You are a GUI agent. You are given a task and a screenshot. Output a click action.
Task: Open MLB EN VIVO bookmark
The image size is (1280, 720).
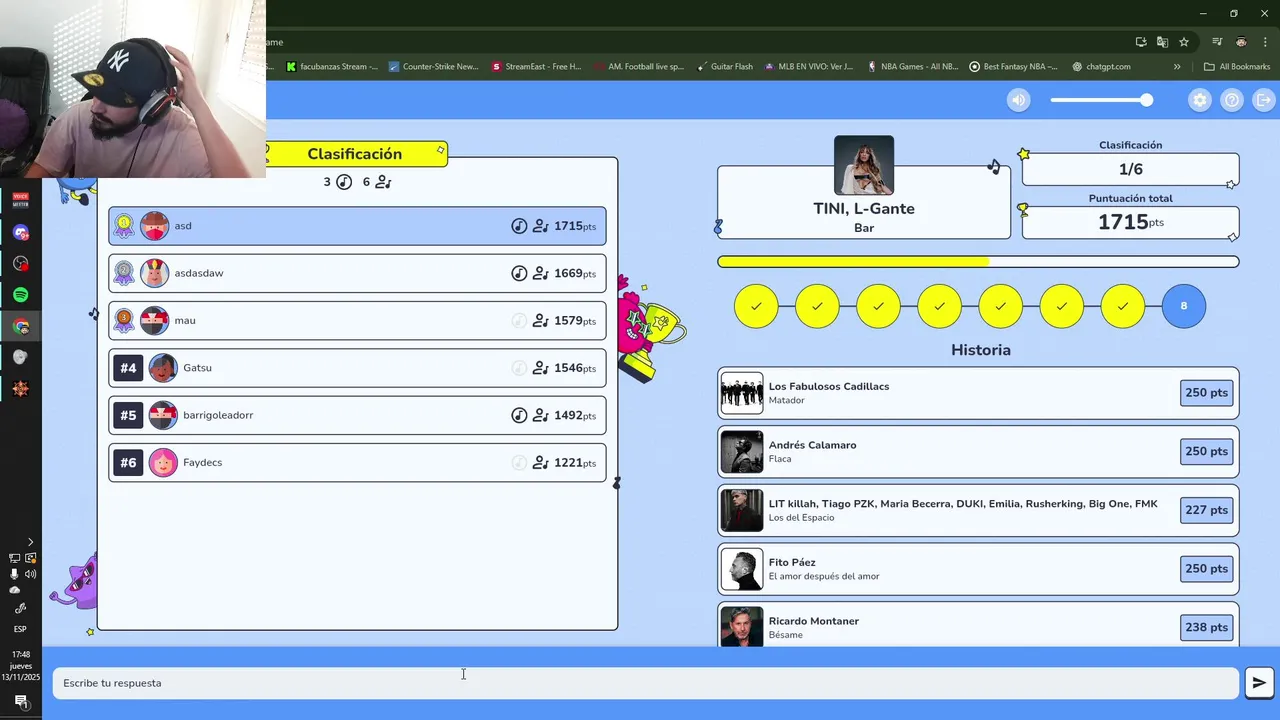coord(808,67)
